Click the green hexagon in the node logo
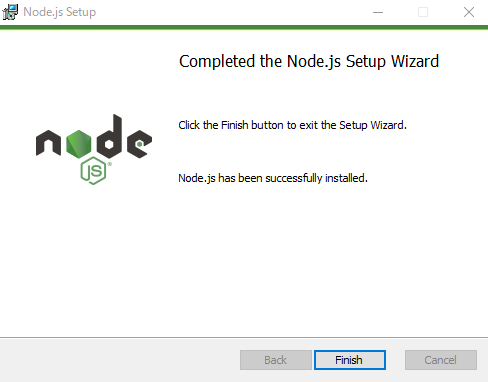The height and width of the screenshot is (382, 488). [79, 144]
